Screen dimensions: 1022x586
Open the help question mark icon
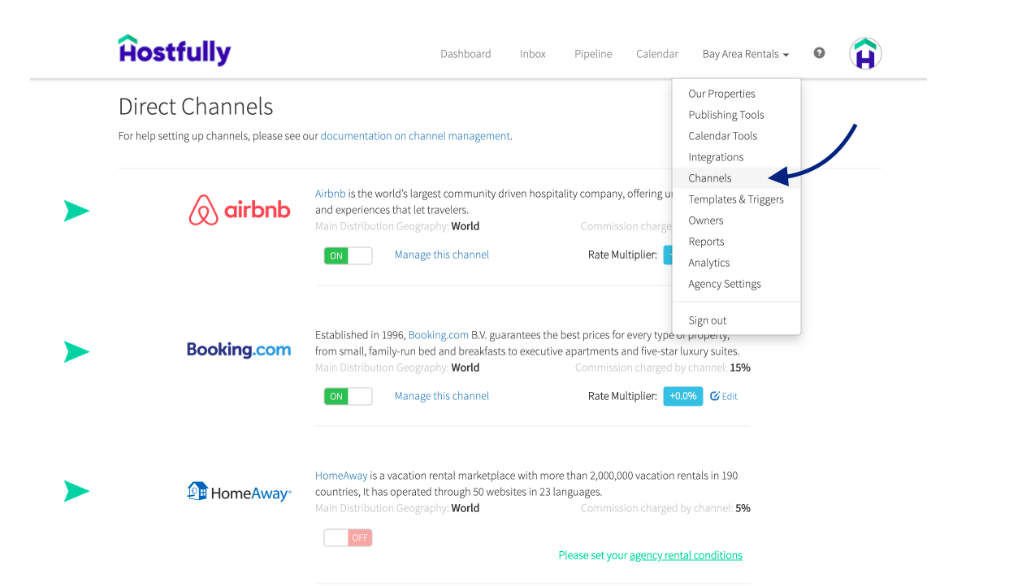(x=819, y=53)
